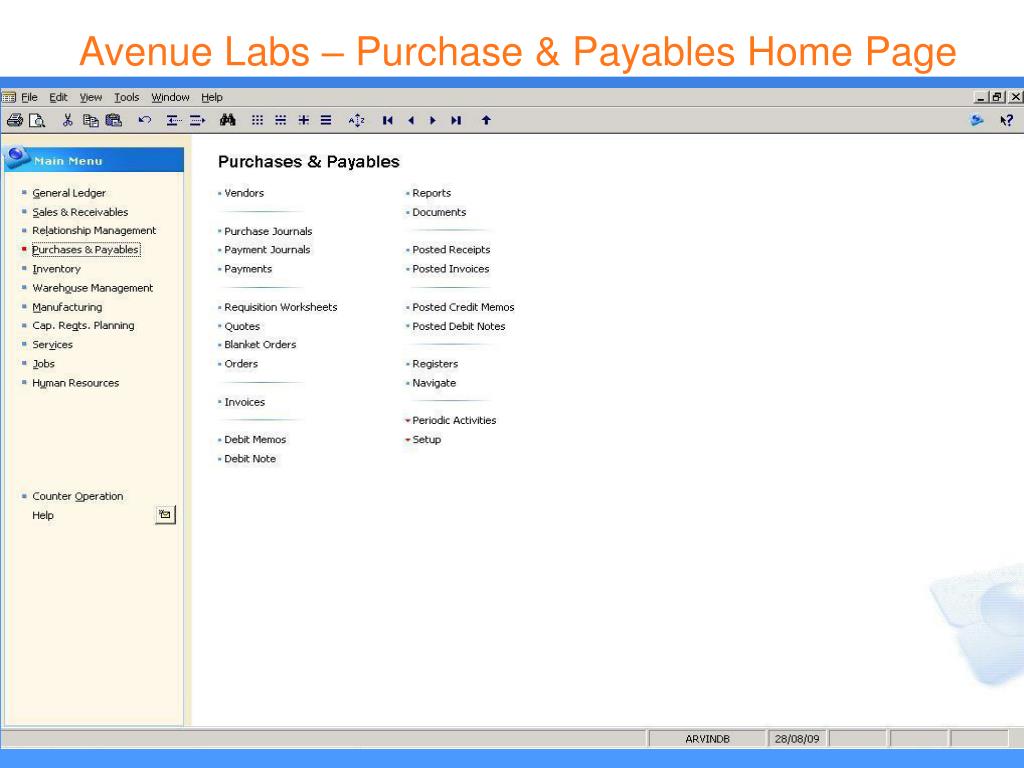This screenshot has height=768, width=1024.
Task: Open the Edit menu
Action: pos(58,97)
